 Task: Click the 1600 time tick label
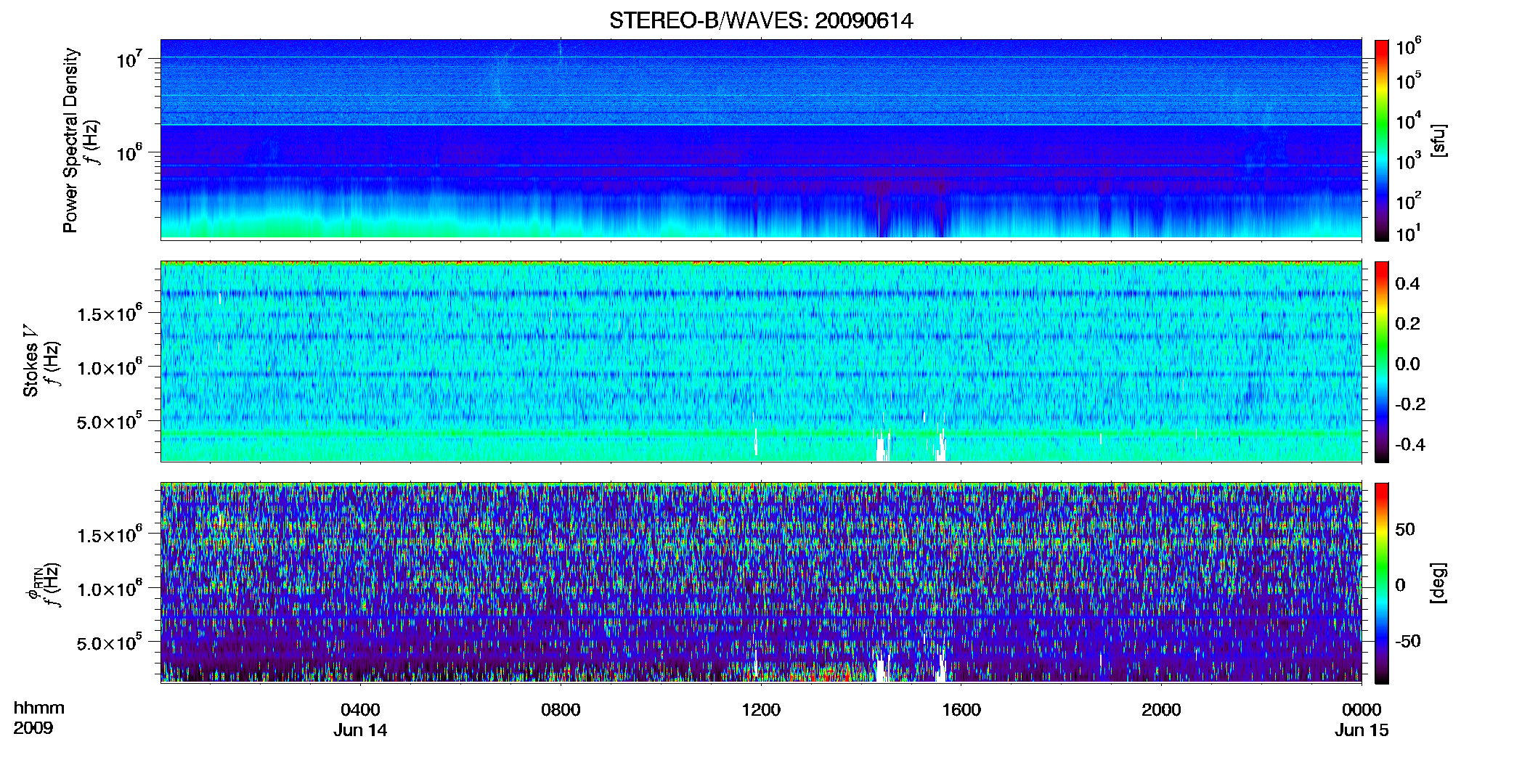tap(961, 710)
